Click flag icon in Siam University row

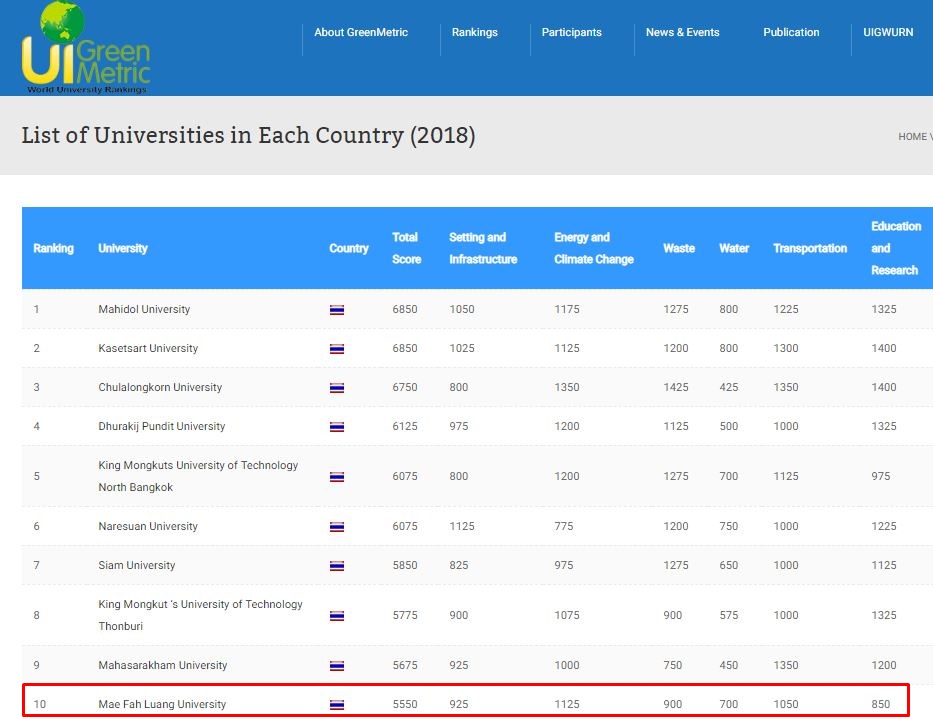coord(337,566)
